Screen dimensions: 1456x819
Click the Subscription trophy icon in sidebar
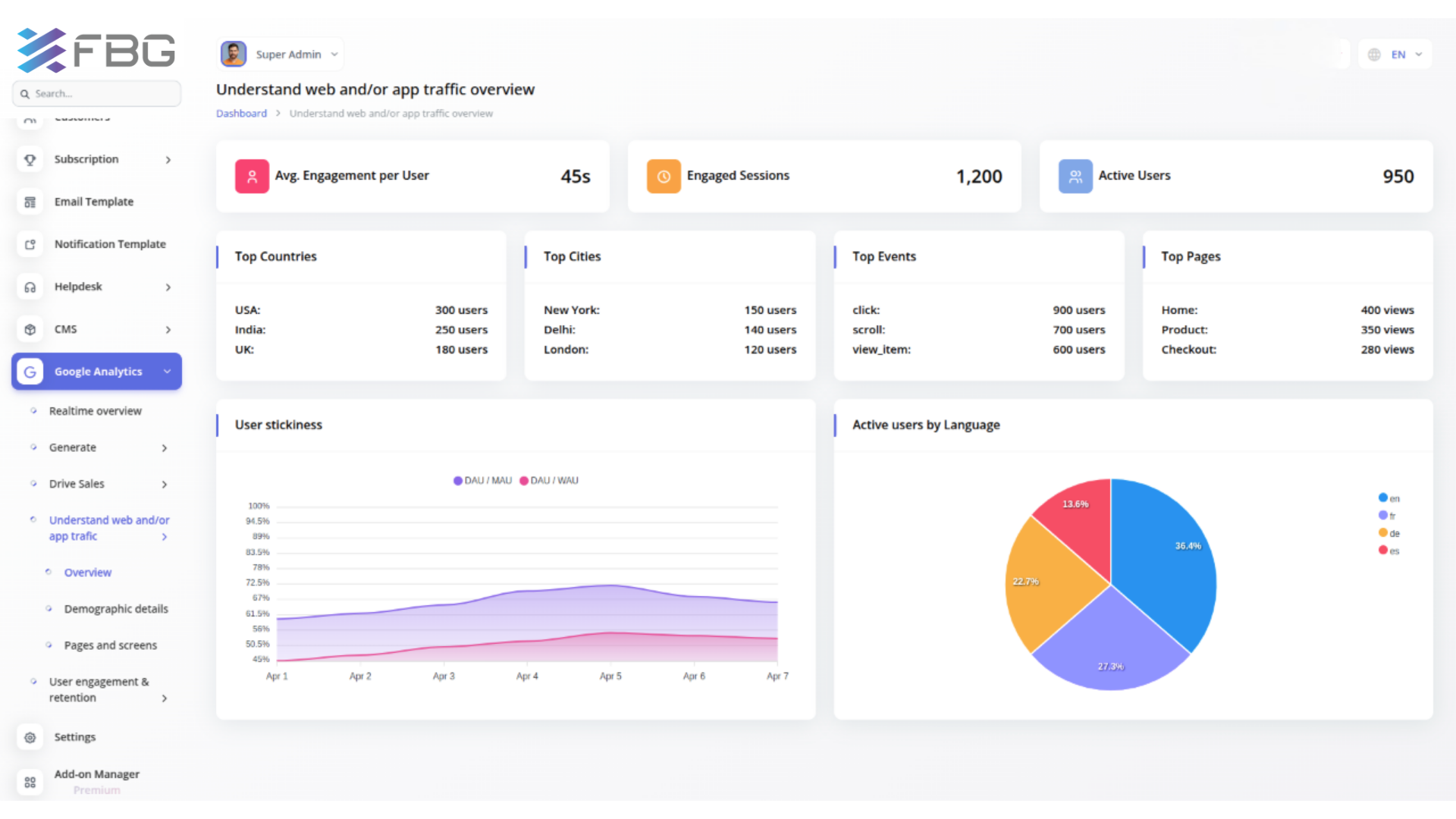(x=30, y=159)
